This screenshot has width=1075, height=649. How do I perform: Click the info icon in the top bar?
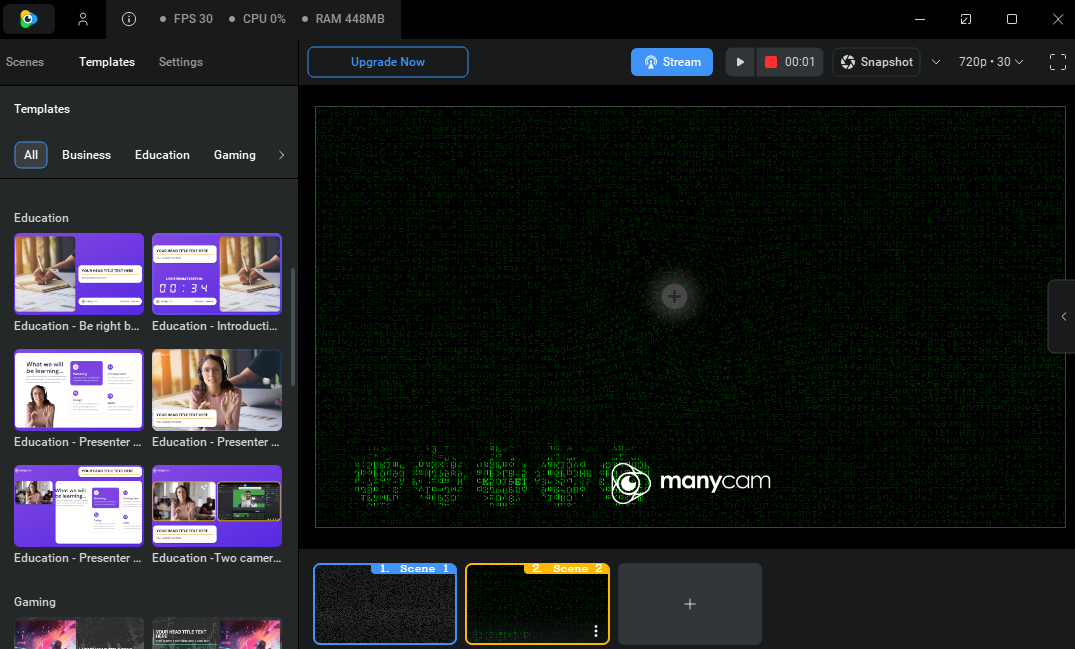(128, 18)
